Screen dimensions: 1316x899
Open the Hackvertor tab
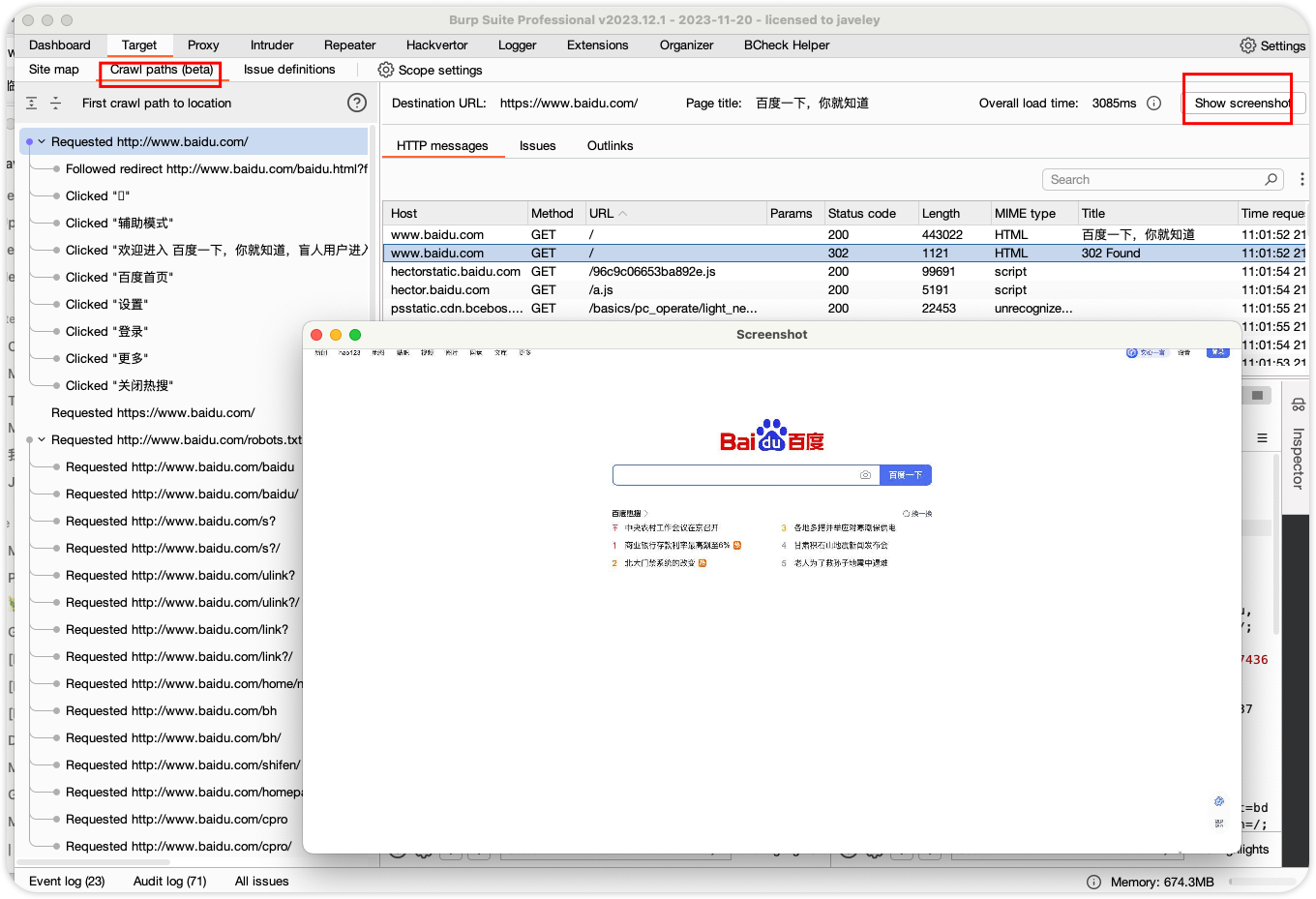pyautogui.click(x=437, y=45)
